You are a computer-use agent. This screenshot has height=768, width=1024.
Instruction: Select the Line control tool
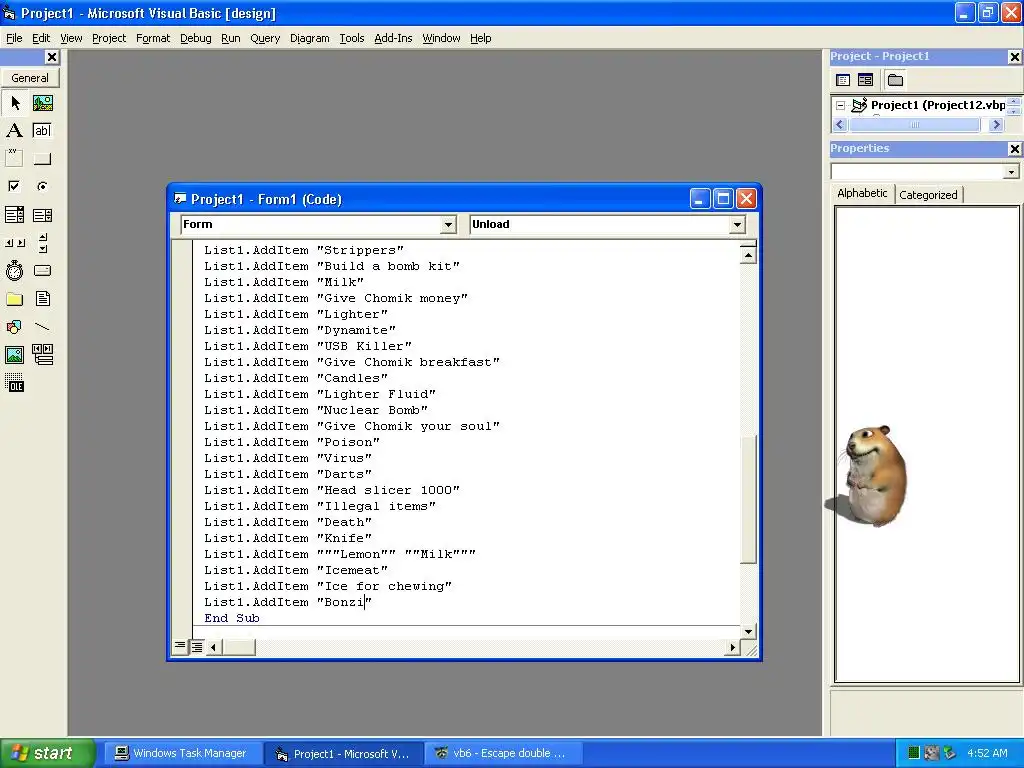(42, 327)
